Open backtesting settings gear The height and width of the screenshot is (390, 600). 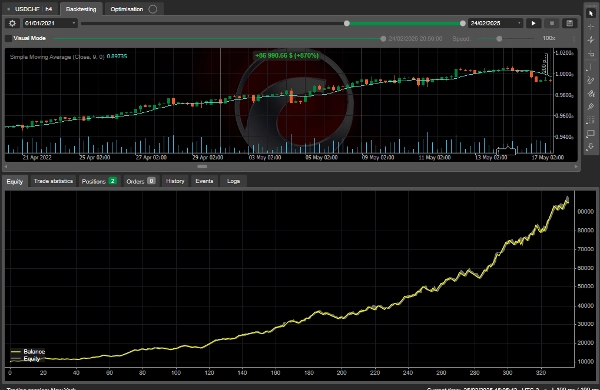[12, 23]
